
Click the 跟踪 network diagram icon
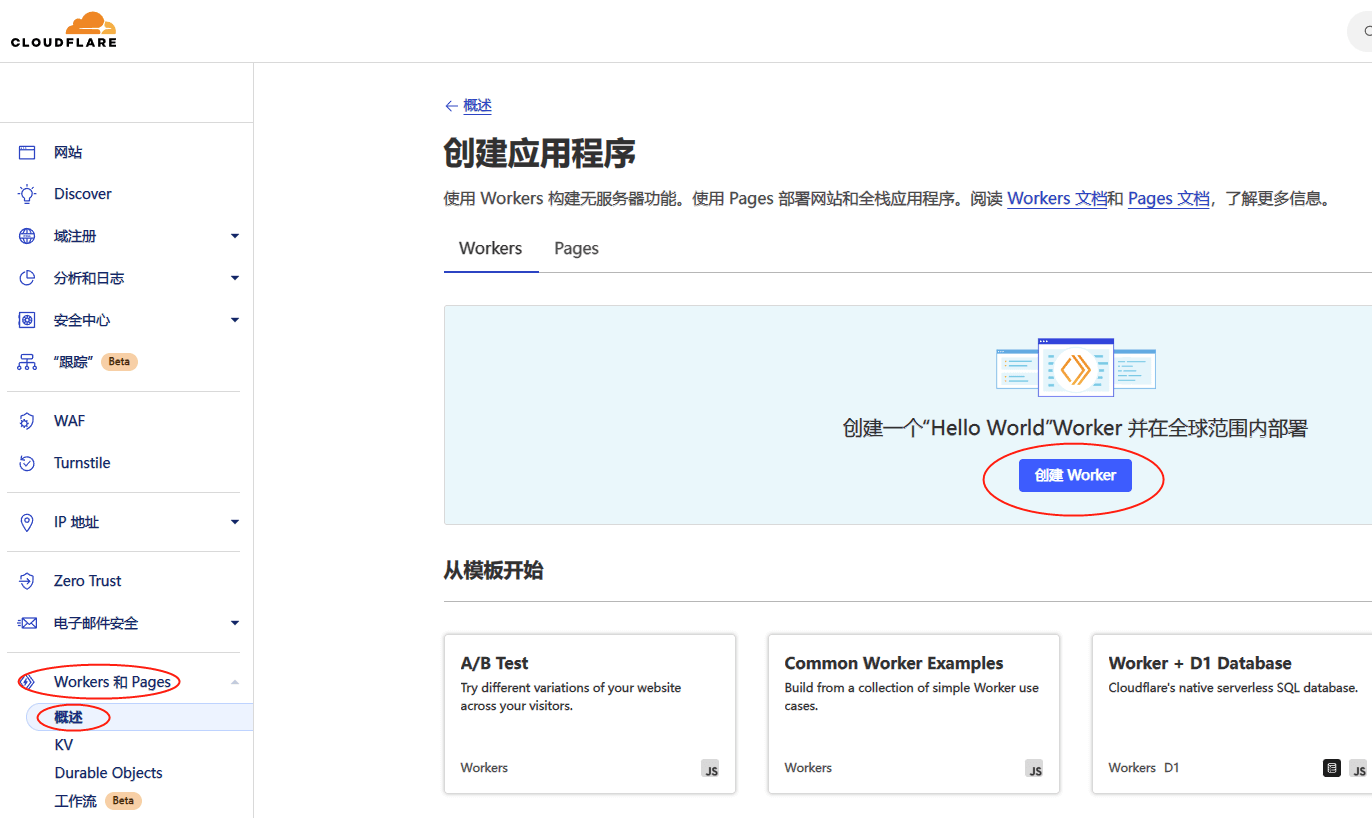coord(27,362)
